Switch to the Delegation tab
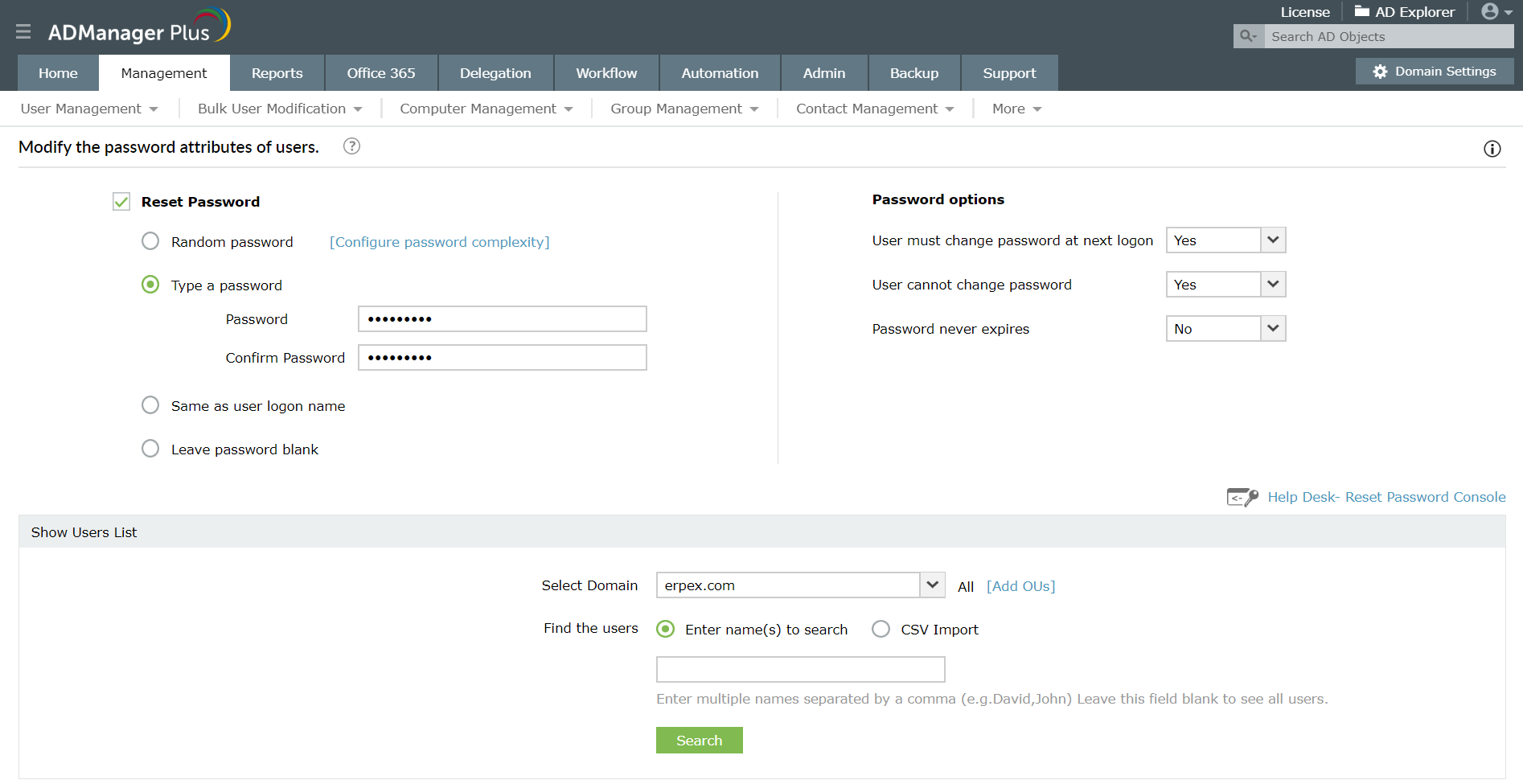 (495, 73)
